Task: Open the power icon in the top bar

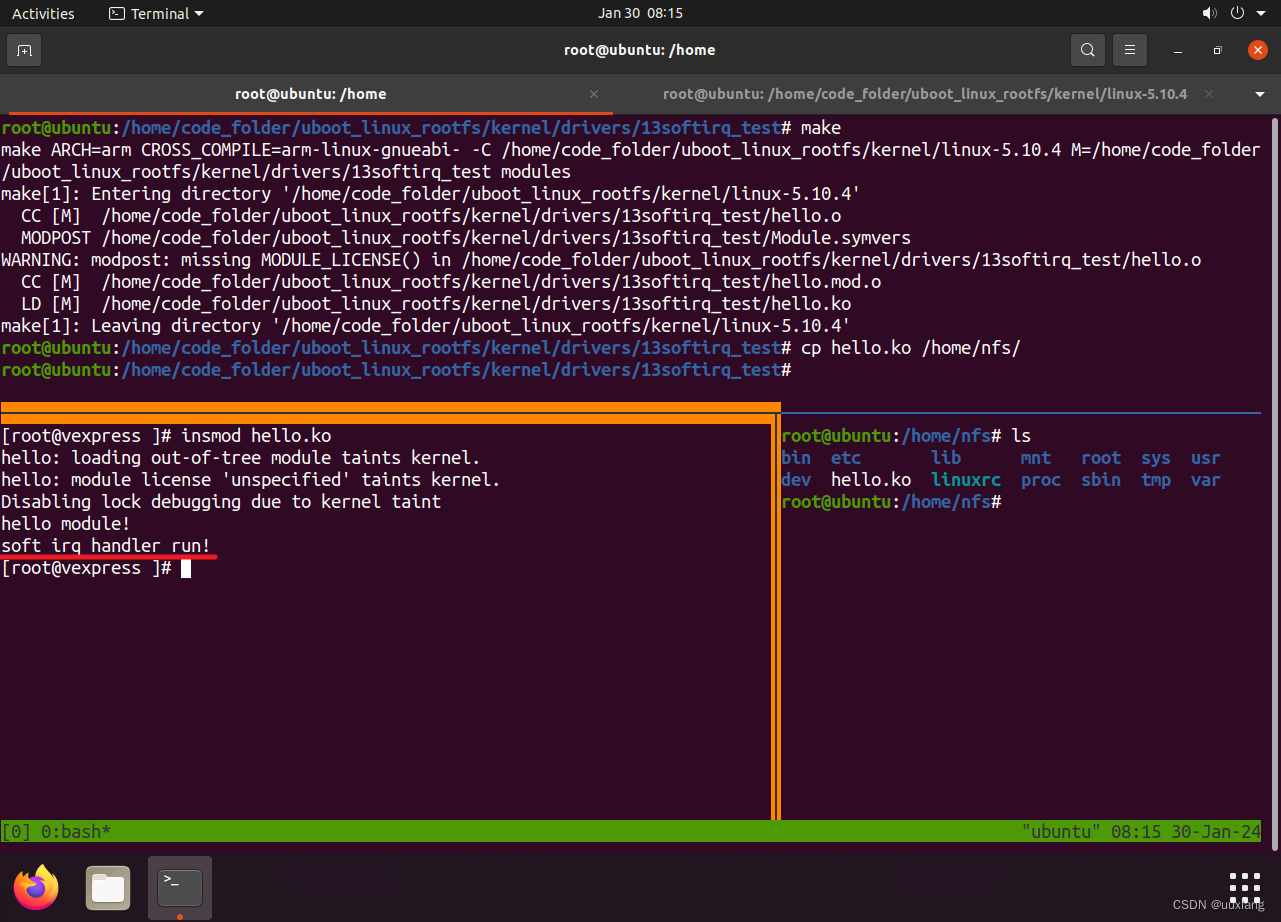Action: pyautogui.click(x=1237, y=13)
